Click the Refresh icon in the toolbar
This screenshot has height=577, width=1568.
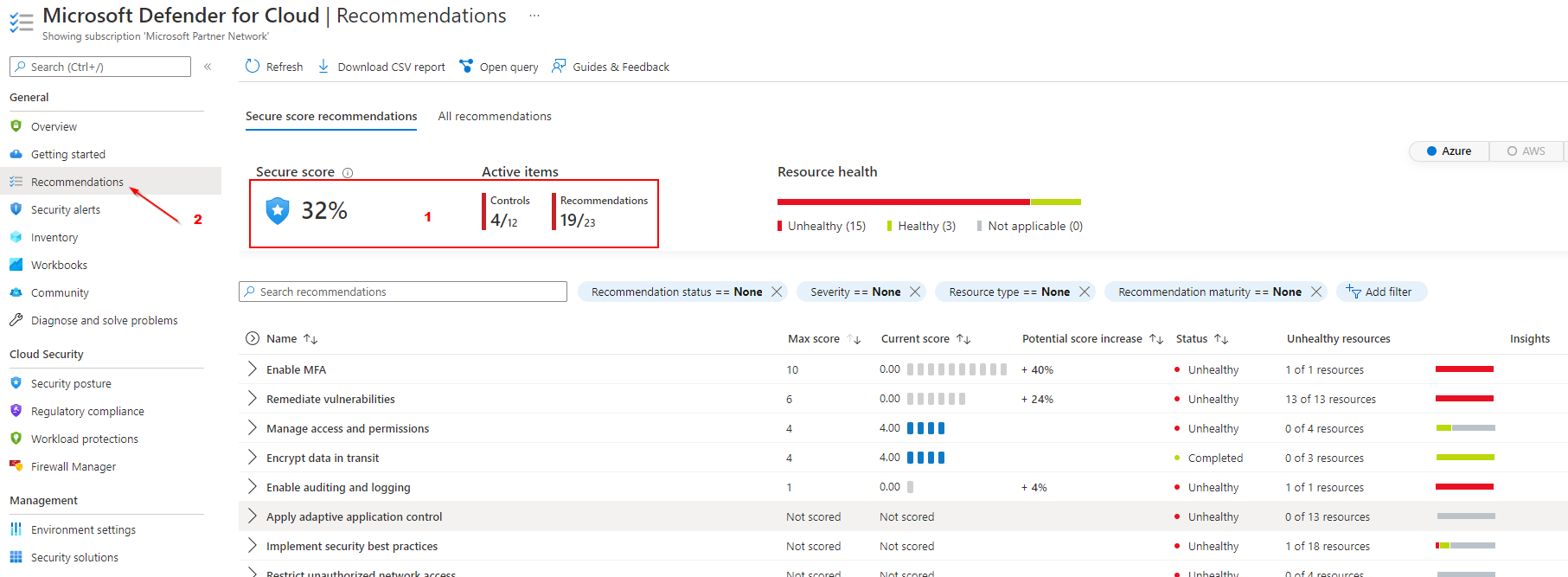point(253,66)
